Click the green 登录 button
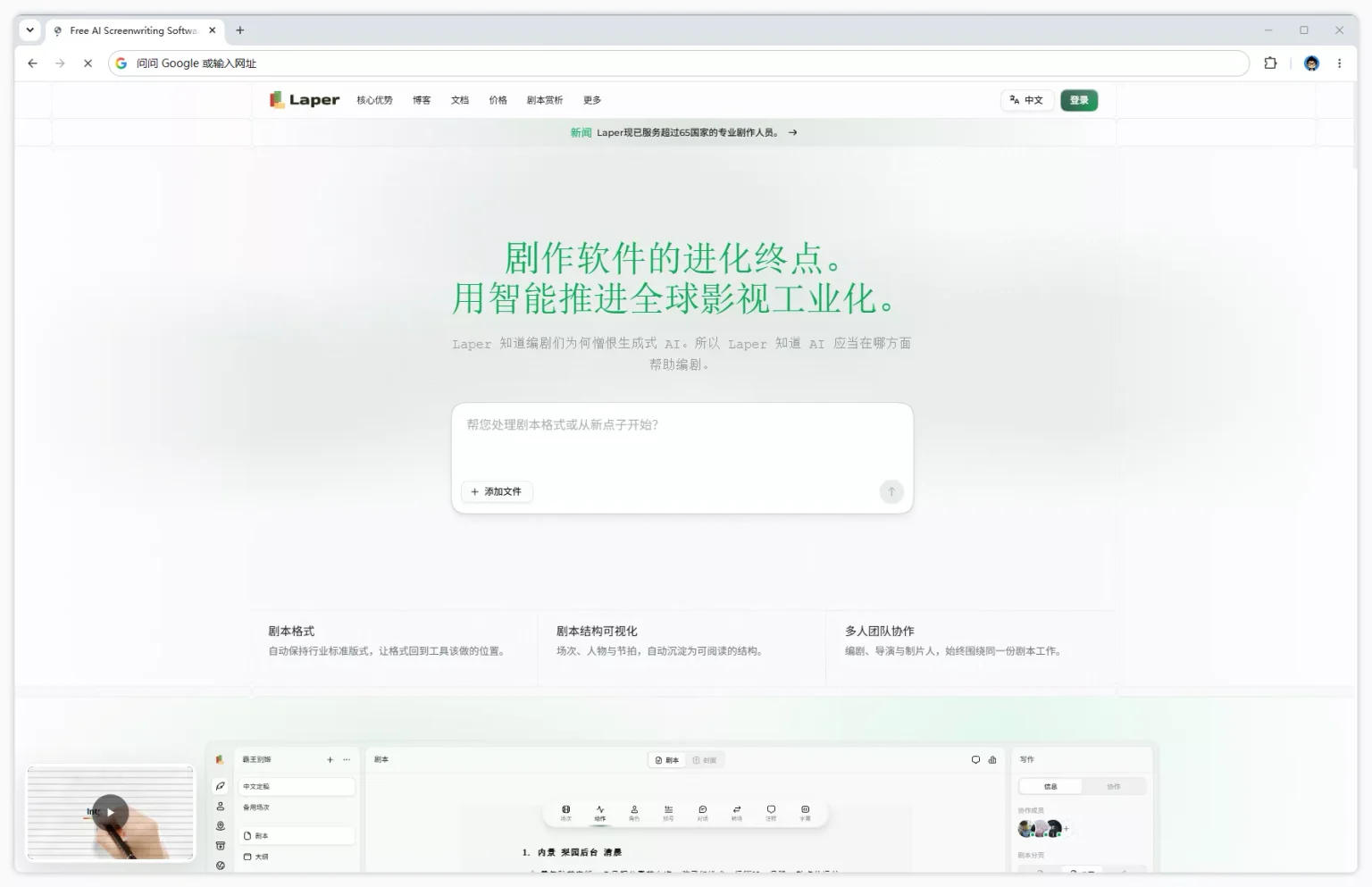Screen dimensions: 1372x887 click(1079, 100)
